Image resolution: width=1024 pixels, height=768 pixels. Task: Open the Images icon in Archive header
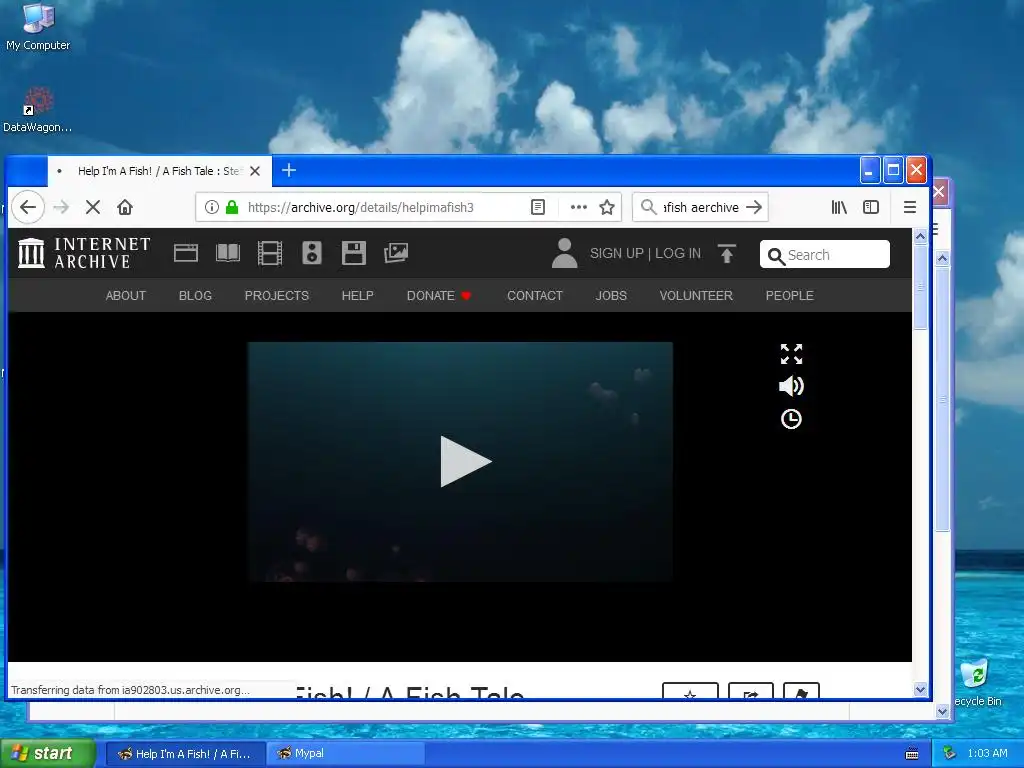click(396, 253)
